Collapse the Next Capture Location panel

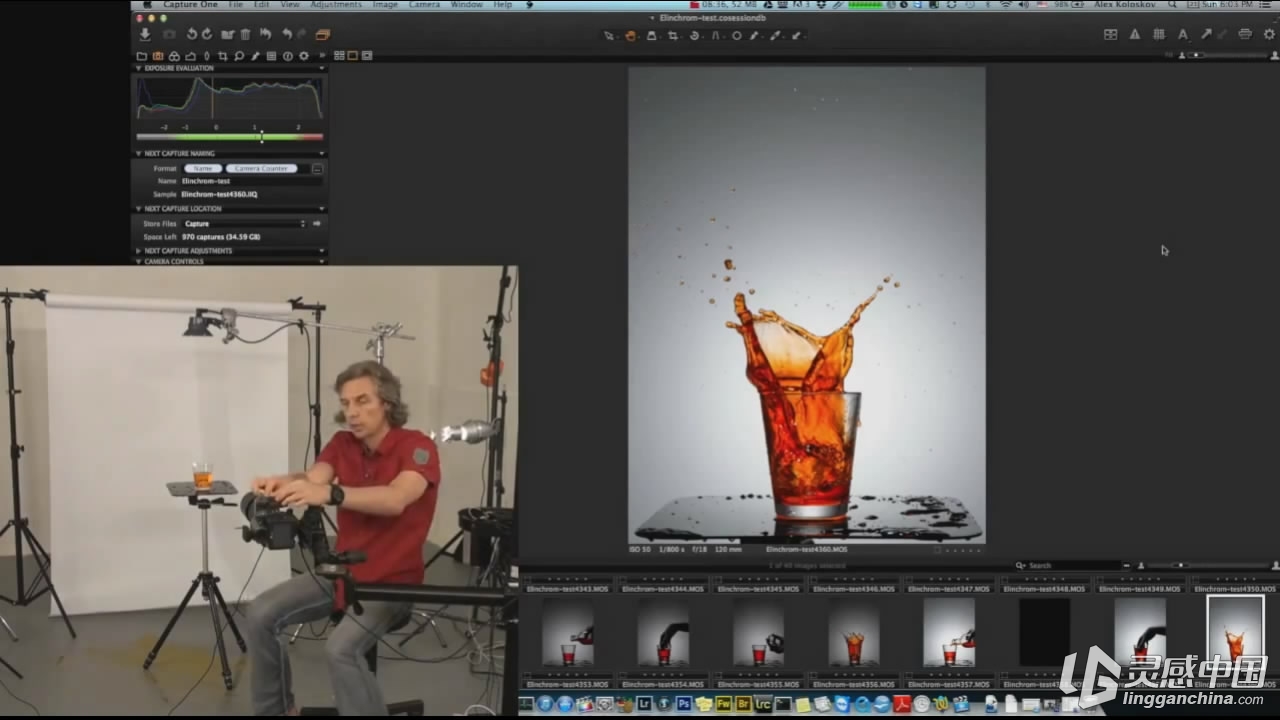pyautogui.click(x=139, y=209)
